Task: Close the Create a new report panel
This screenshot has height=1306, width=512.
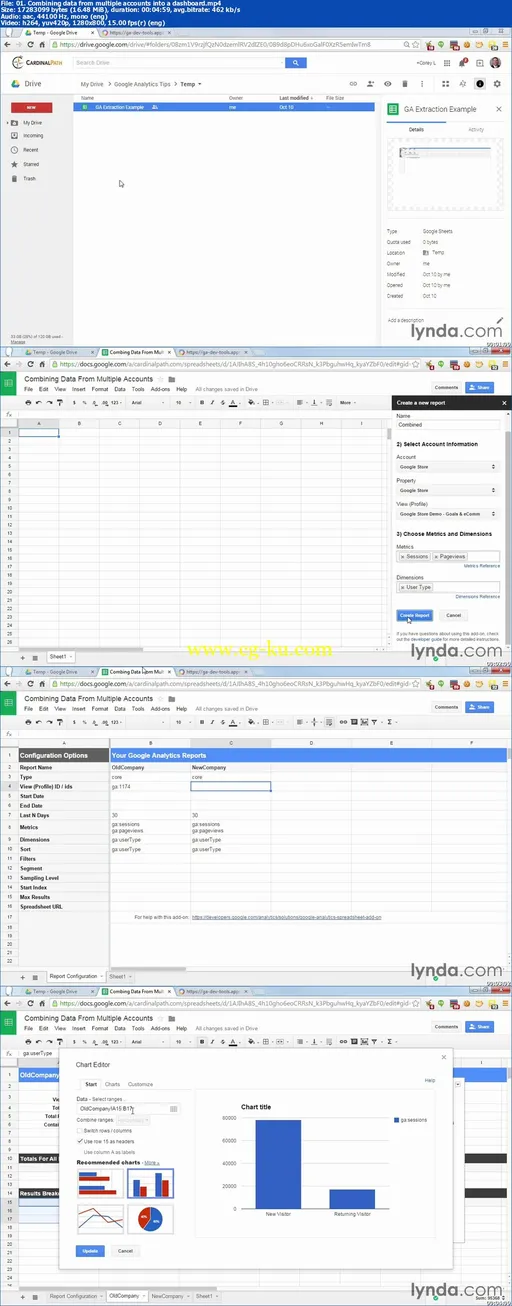Action: pos(503,402)
